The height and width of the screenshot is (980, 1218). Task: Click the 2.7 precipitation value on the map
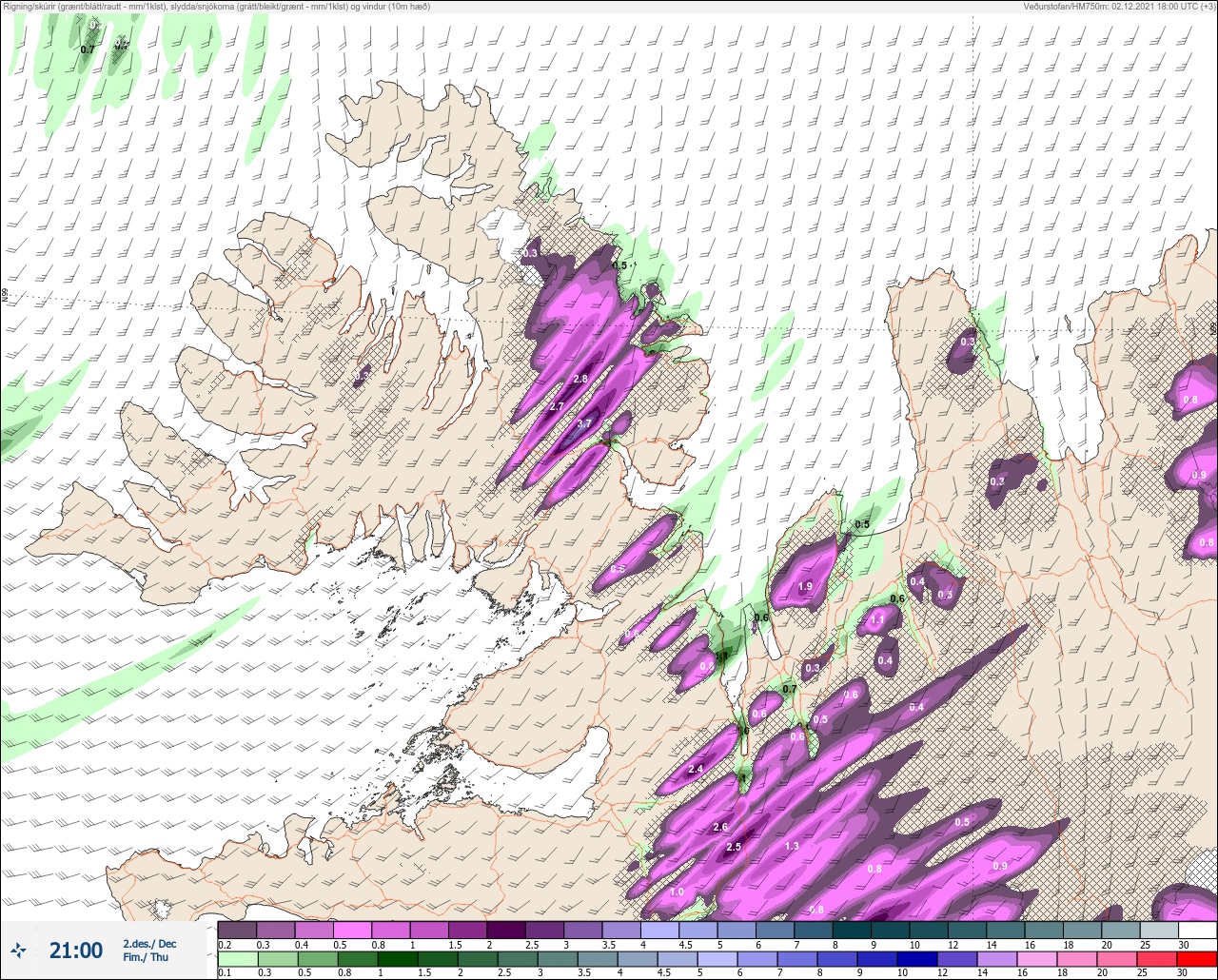[558, 406]
